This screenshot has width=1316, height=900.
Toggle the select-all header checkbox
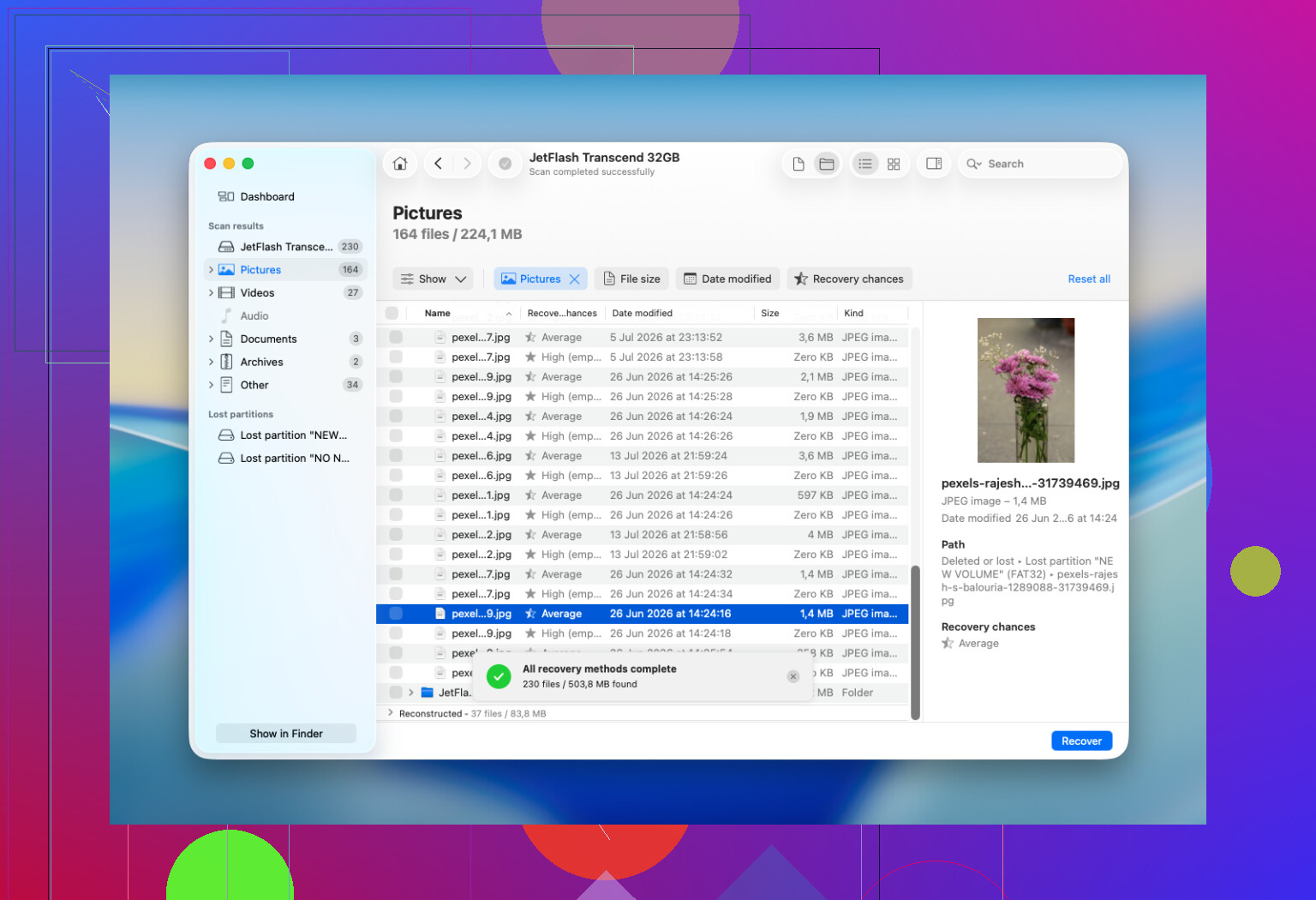(x=392, y=313)
